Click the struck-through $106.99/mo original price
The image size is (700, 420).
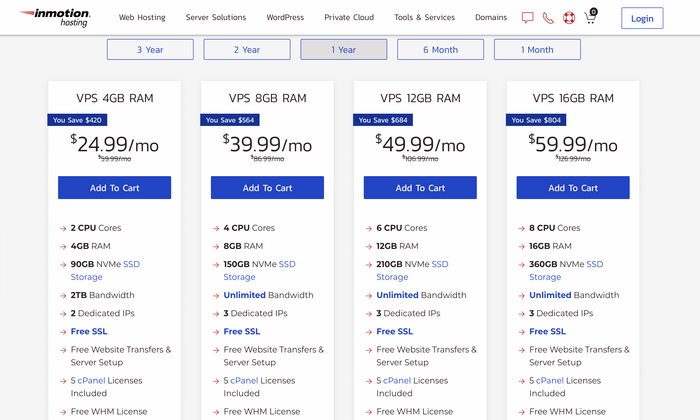pyautogui.click(x=420, y=158)
